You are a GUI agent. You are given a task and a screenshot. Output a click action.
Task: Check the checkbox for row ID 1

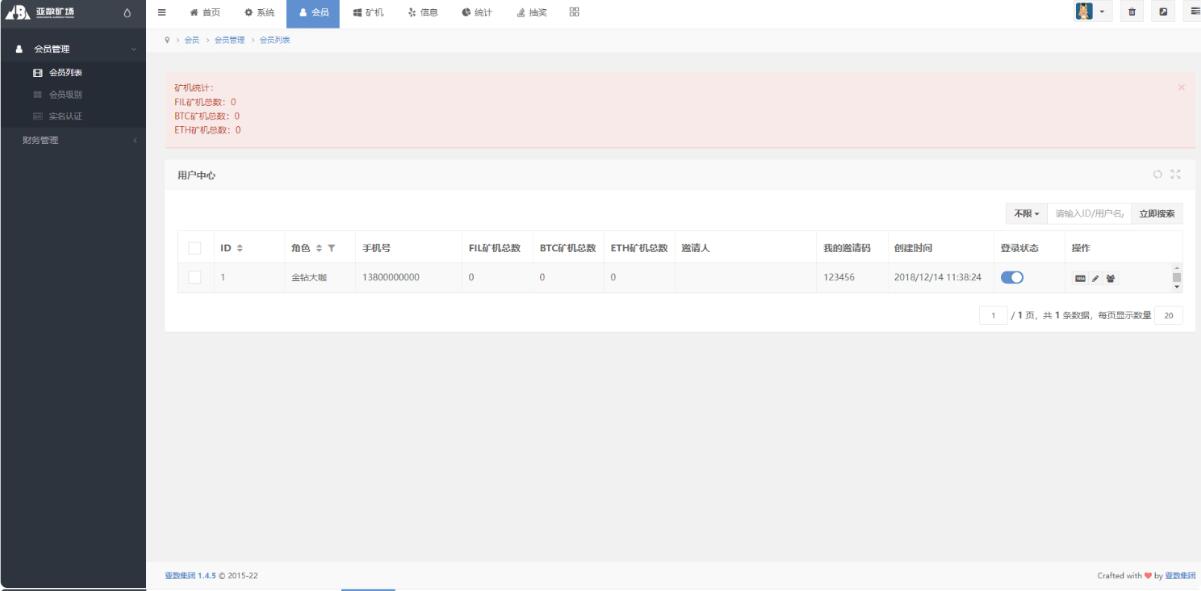(196, 278)
